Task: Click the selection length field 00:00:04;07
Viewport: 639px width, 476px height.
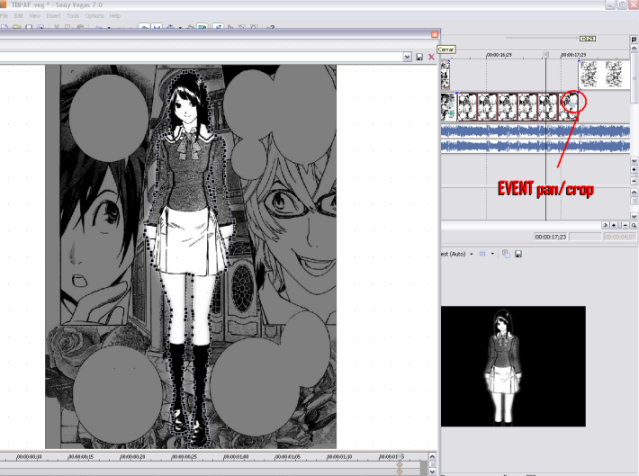Action: click(x=619, y=236)
